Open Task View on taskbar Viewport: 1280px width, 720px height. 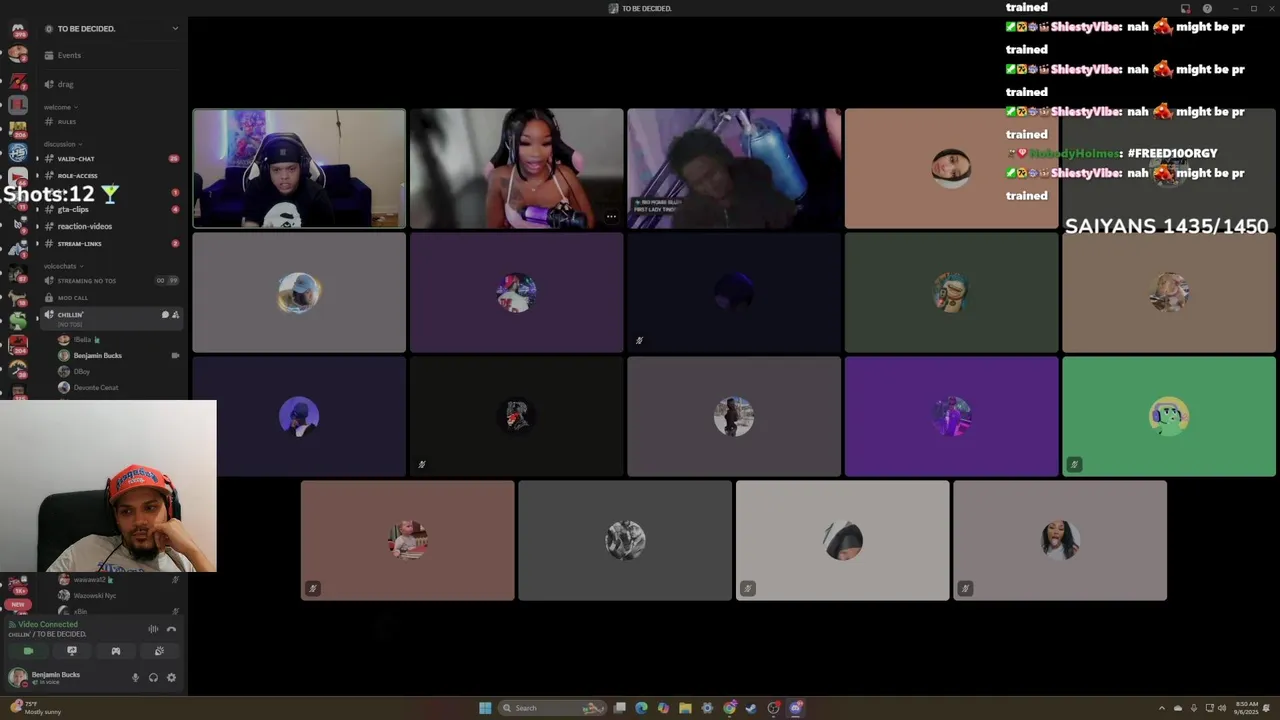pyautogui.click(x=620, y=708)
